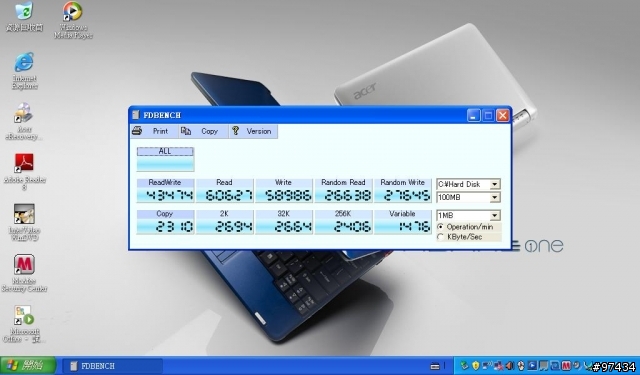Click the Safely Remove Hardware tray icon

point(464,366)
